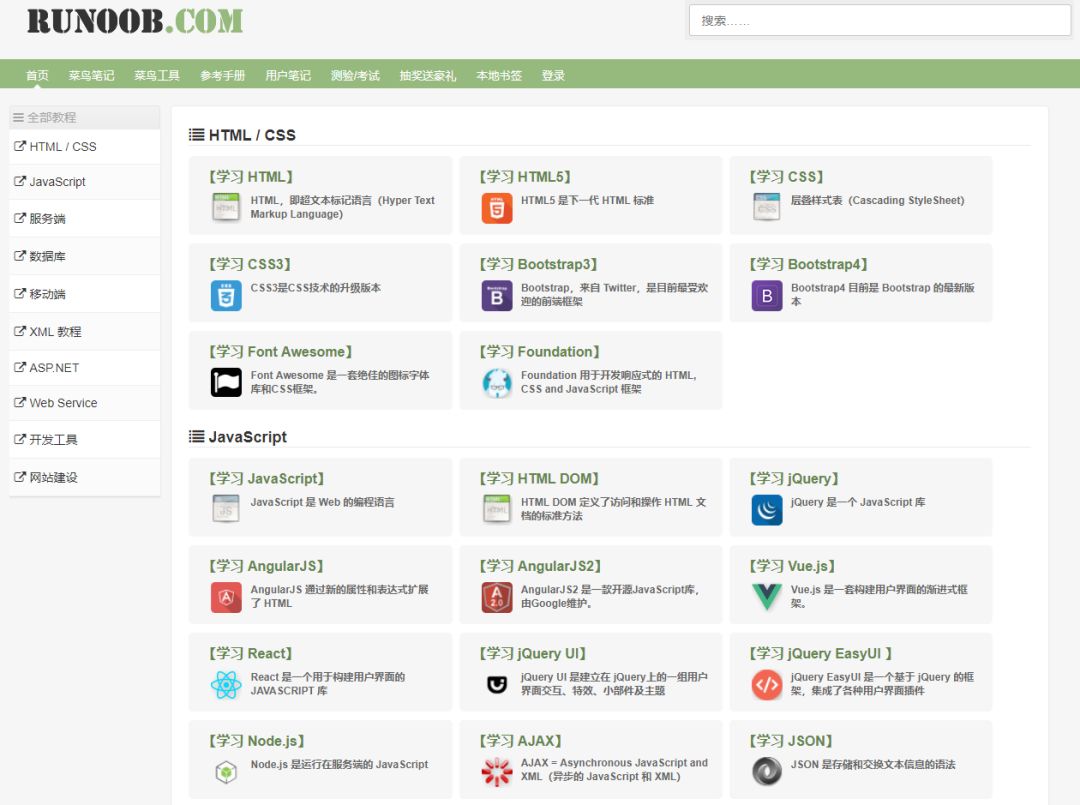Open the 【学习 Vue.js】 title link

tap(793, 566)
